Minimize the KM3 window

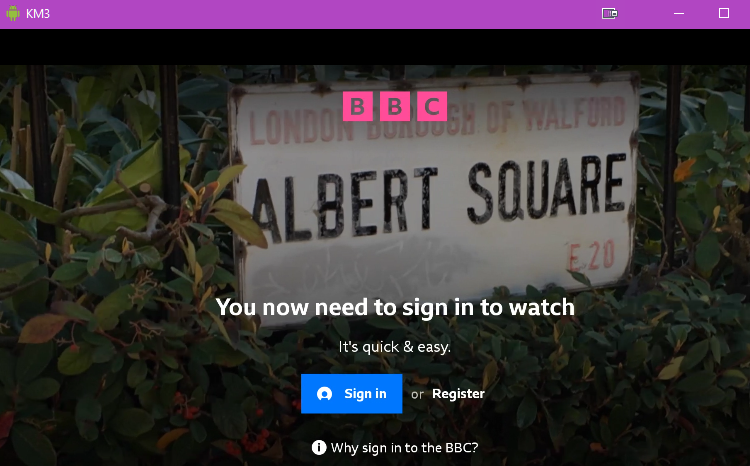pyautogui.click(x=679, y=13)
